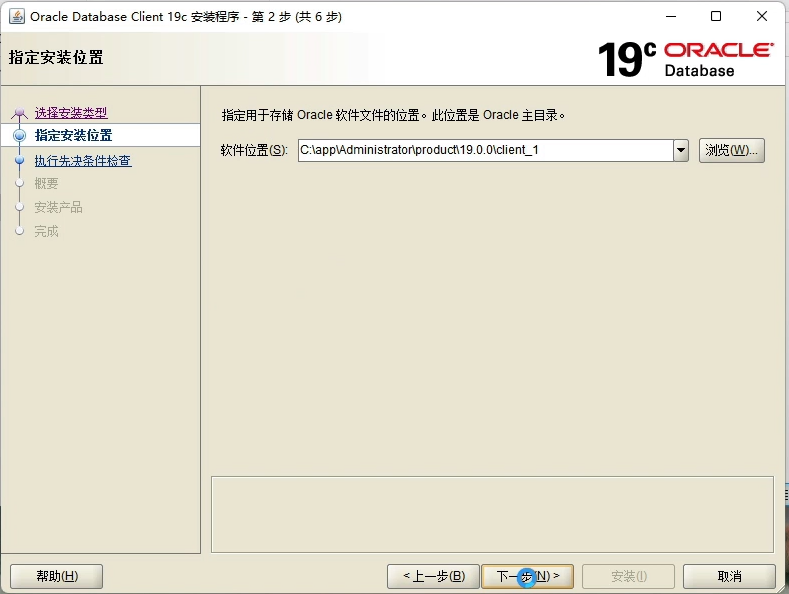789x594 pixels.
Task: Click the Oracle 19c Database logo
Action: (x=685, y=59)
